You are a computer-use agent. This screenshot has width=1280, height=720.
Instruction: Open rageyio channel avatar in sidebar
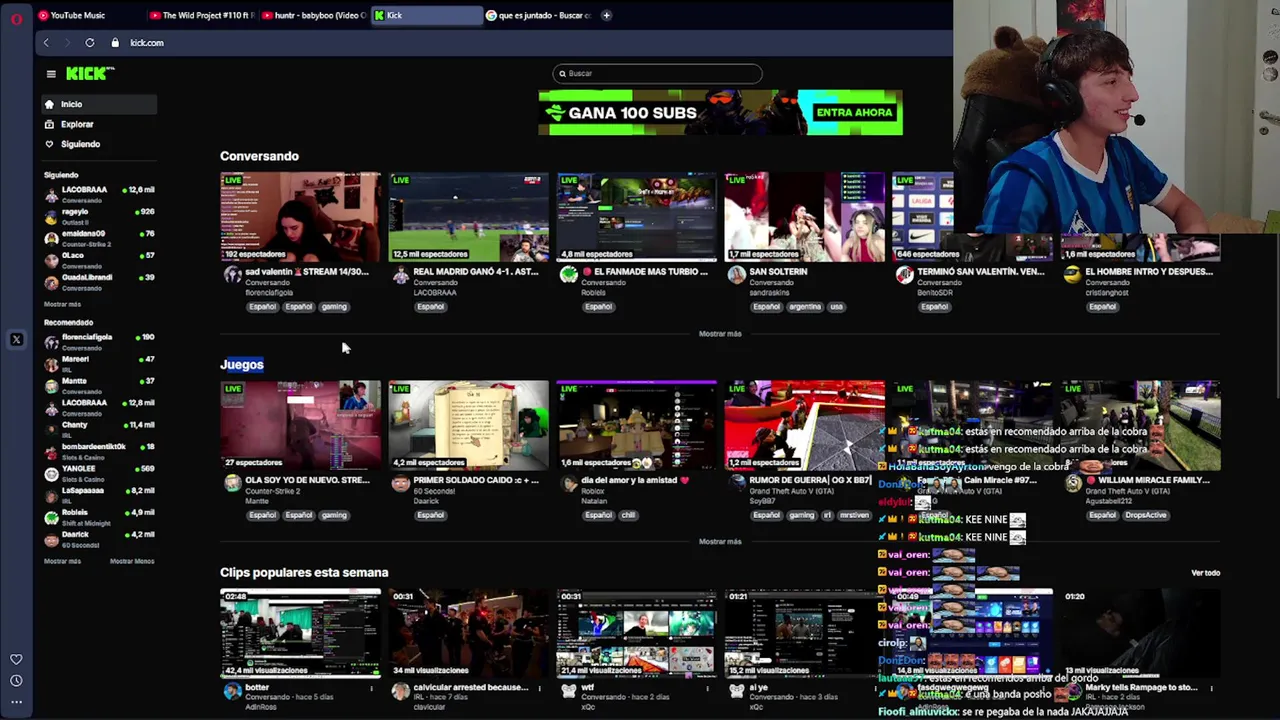tap(51, 216)
